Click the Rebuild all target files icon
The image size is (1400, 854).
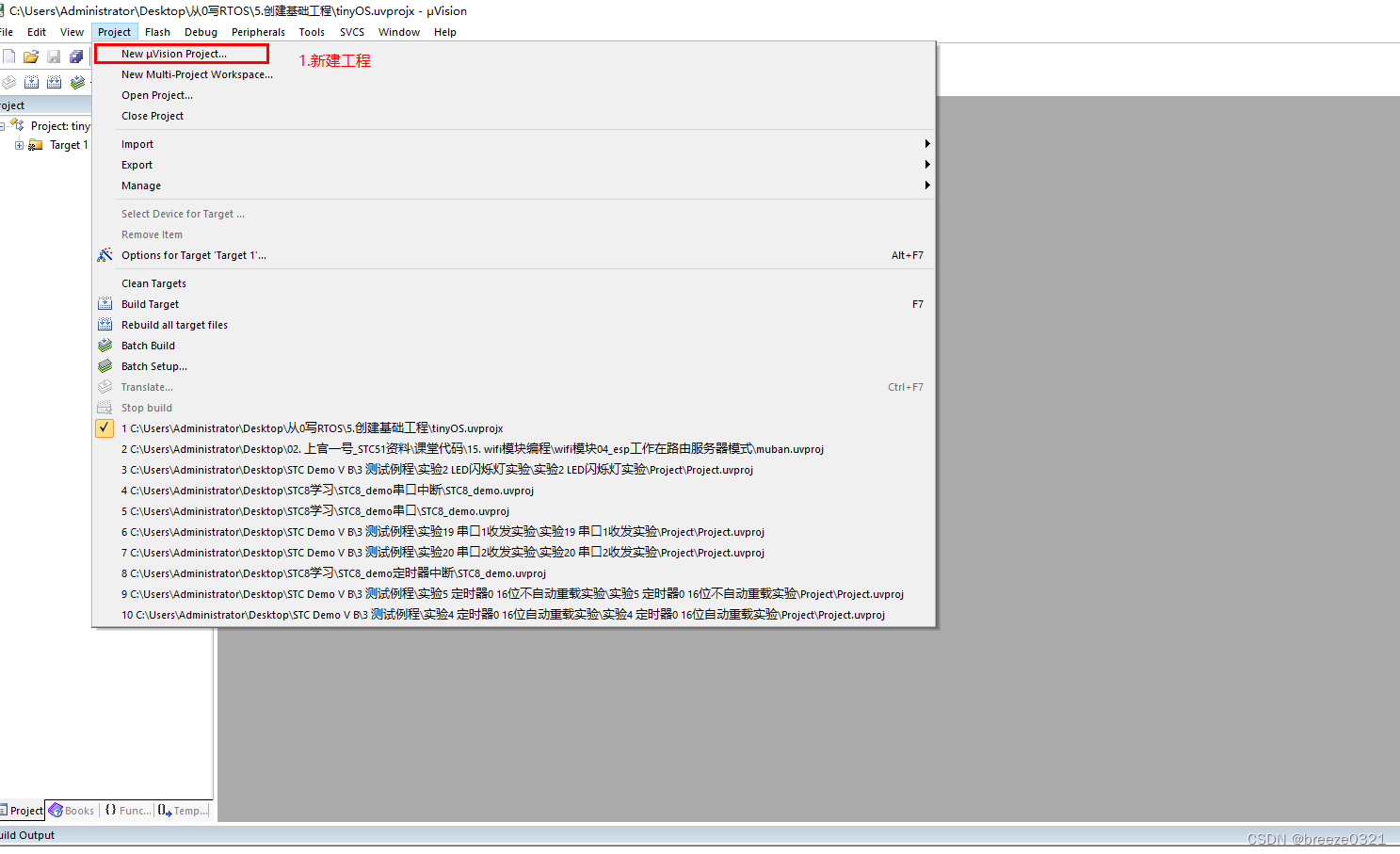(x=105, y=325)
